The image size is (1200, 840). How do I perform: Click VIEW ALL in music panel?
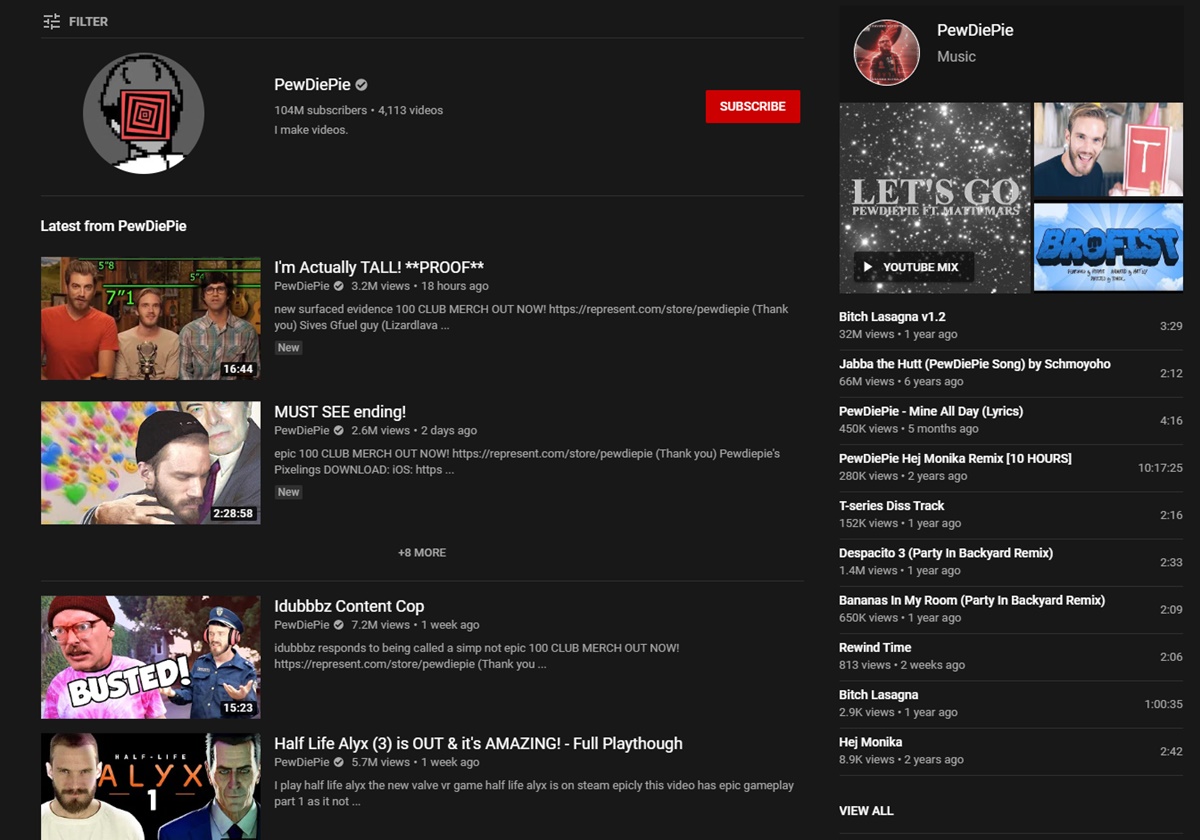[866, 811]
